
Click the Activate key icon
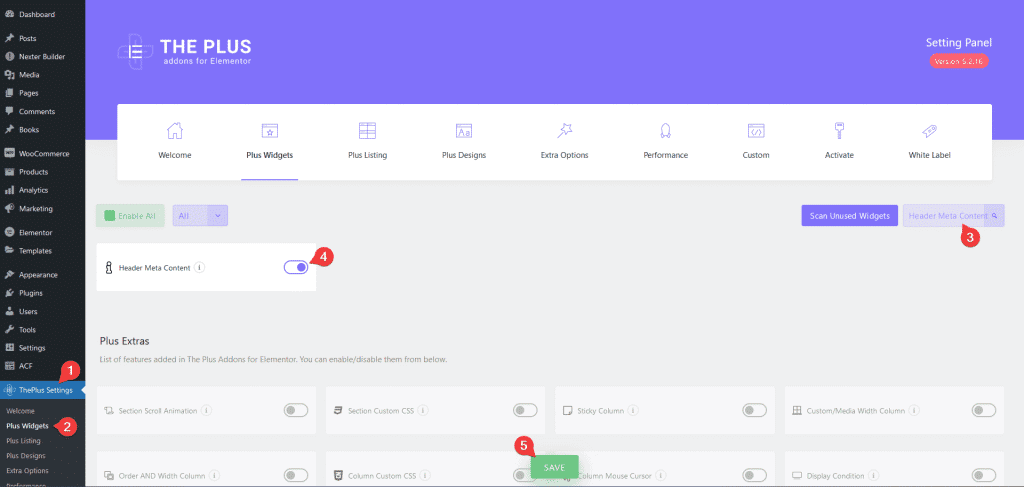(x=840, y=131)
